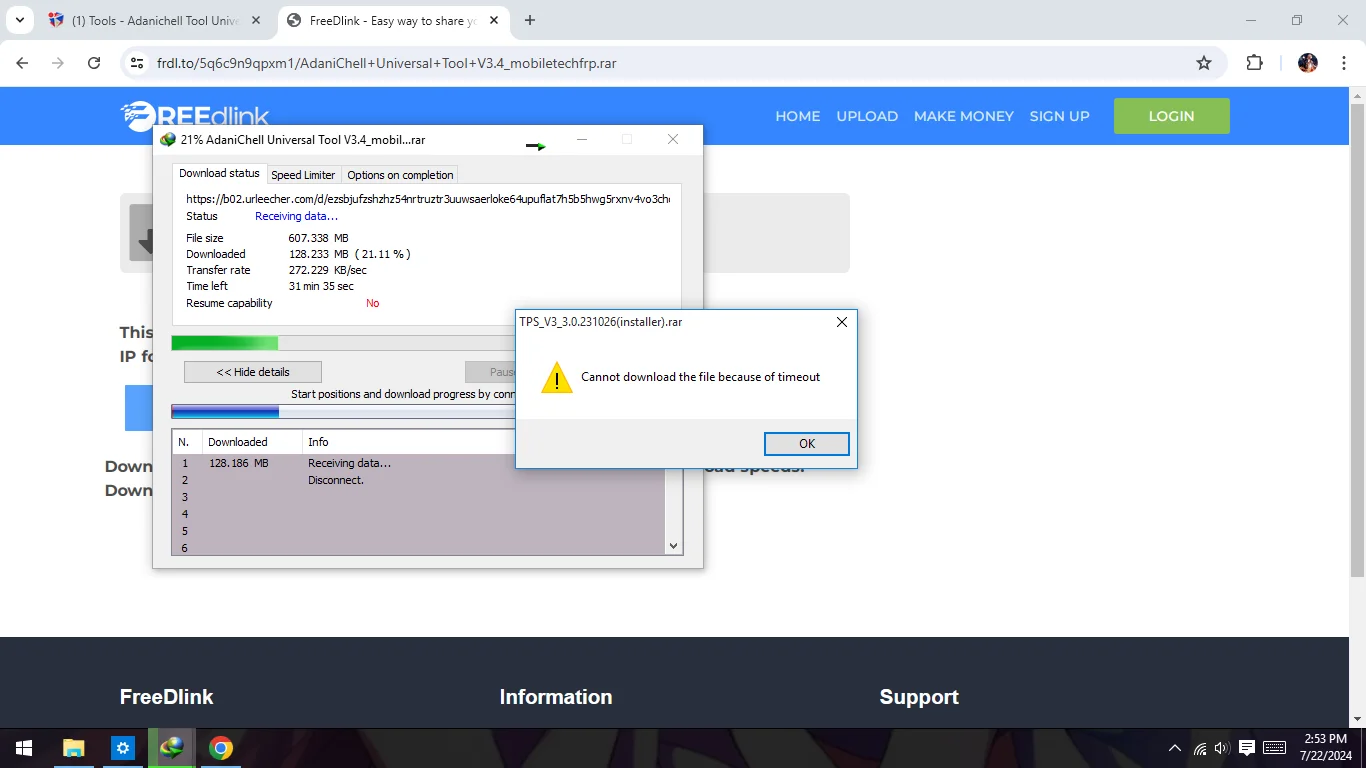Click the Internet Download Manager taskbar icon

[x=172, y=748]
